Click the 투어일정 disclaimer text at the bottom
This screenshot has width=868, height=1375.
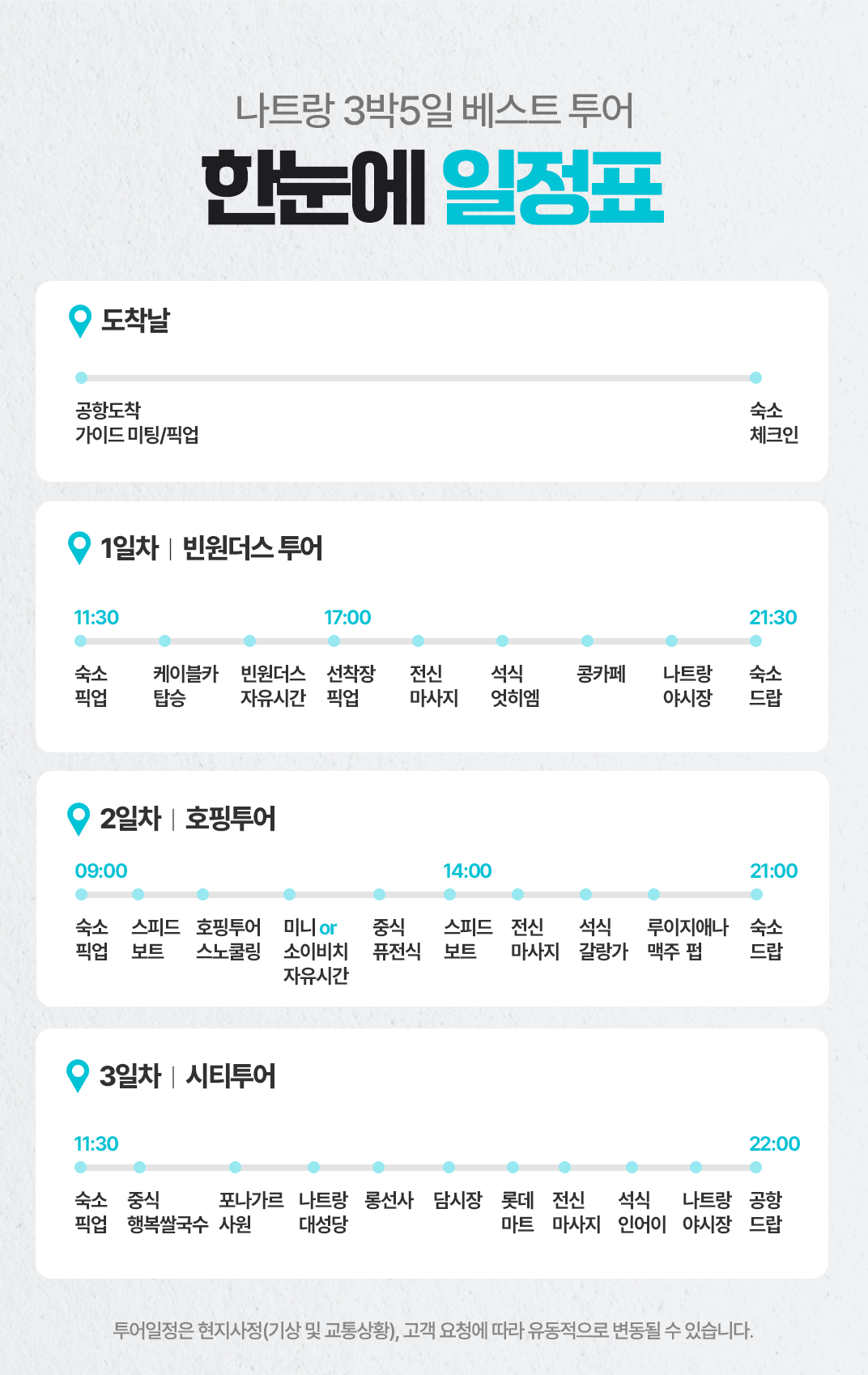click(x=433, y=1330)
